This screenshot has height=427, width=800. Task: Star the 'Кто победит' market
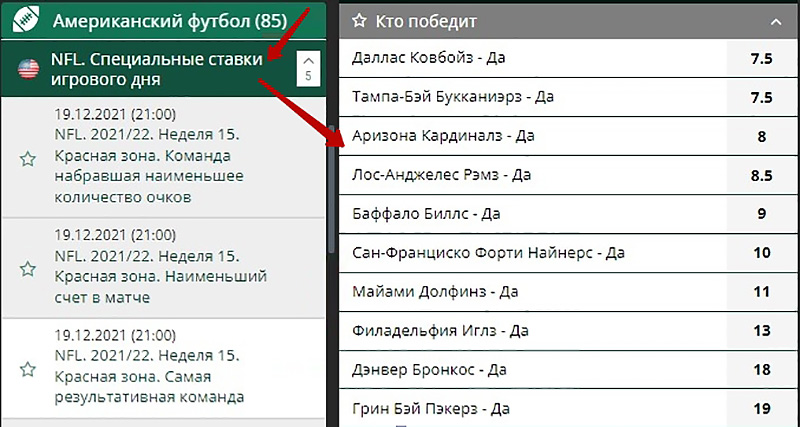pyautogui.click(x=360, y=21)
